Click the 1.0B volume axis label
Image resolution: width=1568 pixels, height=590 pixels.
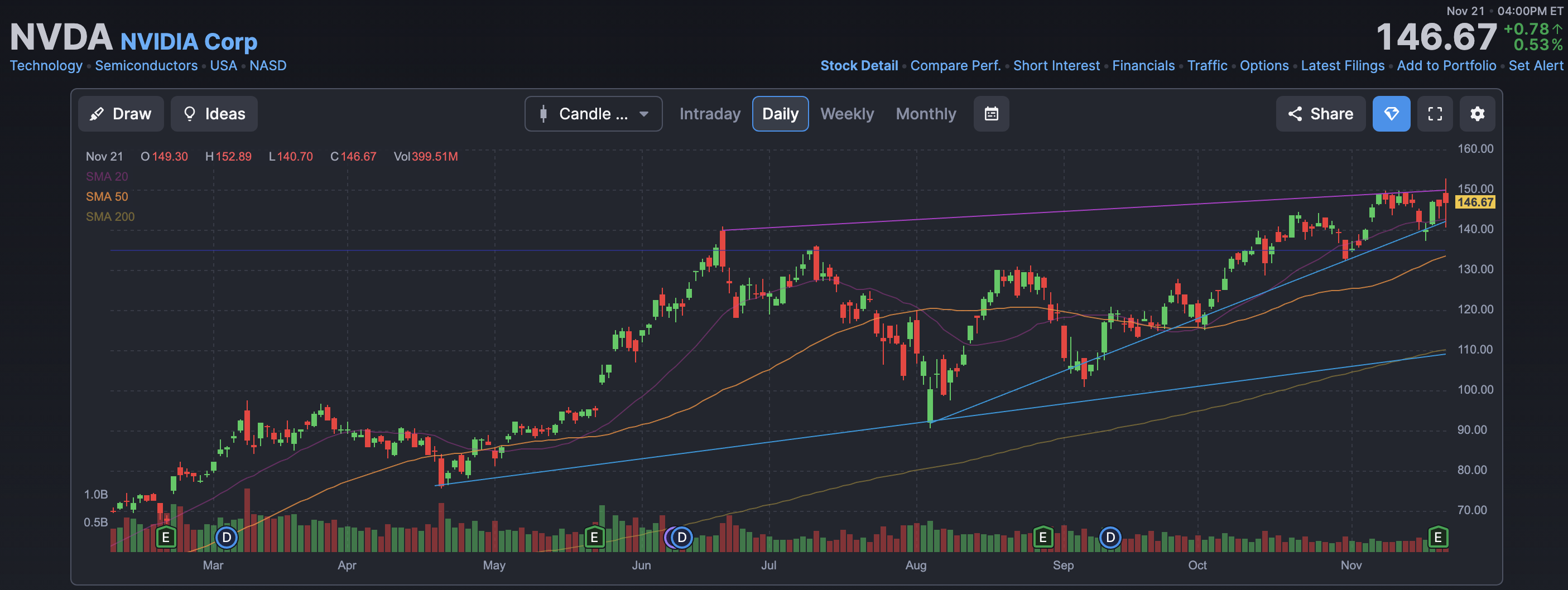pyautogui.click(x=95, y=495)
